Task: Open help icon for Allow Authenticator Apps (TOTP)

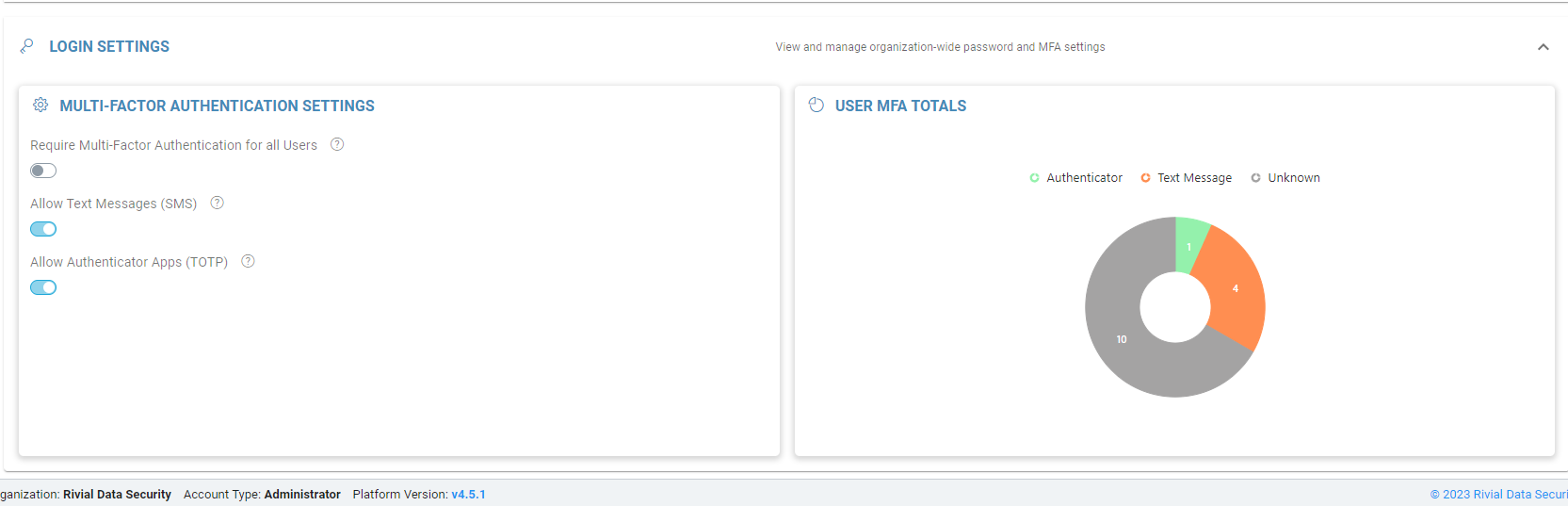Action: point(249,261)
